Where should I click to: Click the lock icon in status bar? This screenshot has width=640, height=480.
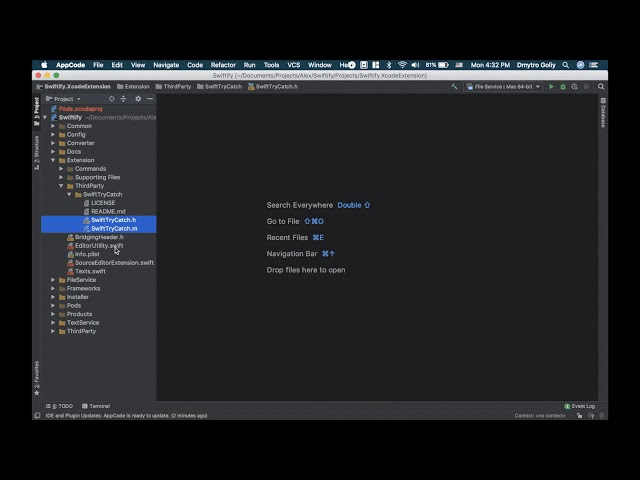click(579, 416)
